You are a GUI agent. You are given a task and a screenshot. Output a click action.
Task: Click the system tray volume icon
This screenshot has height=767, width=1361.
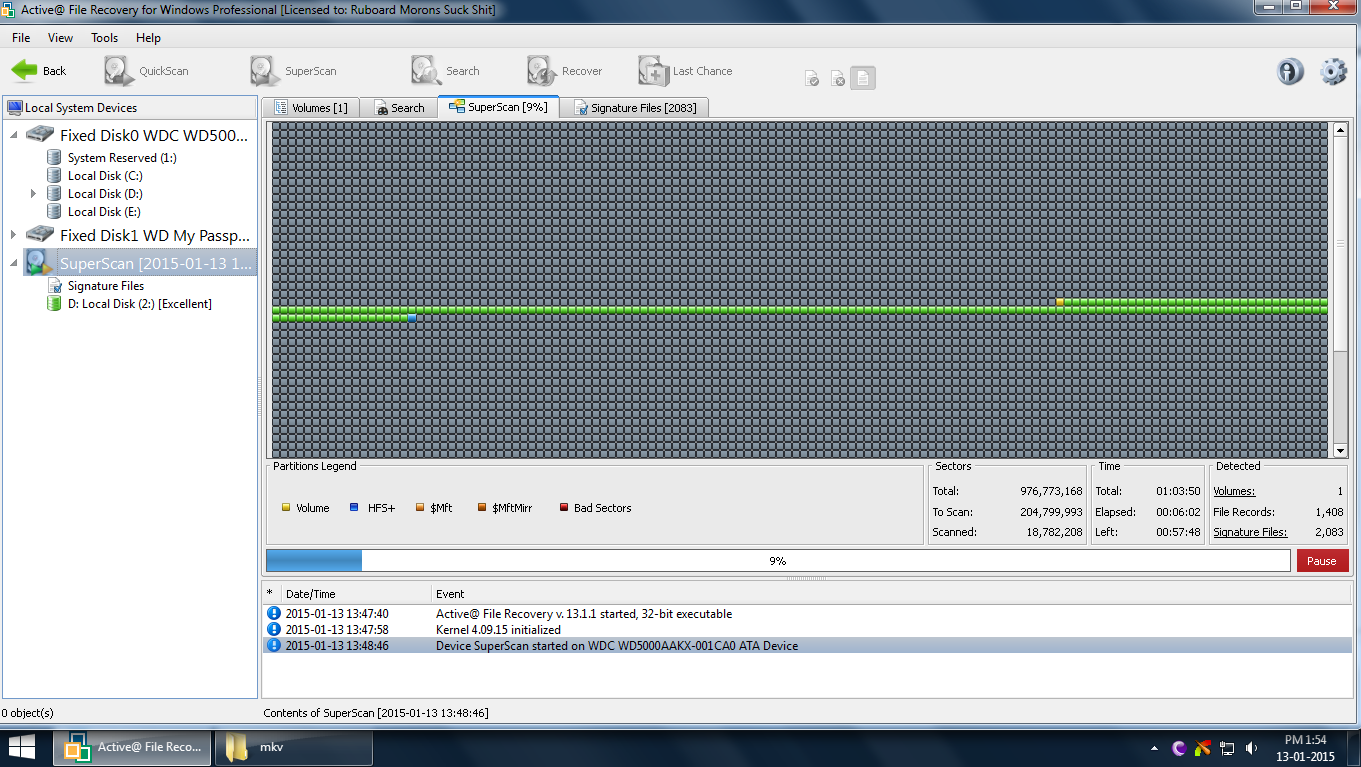click(x=1249, y=748)
